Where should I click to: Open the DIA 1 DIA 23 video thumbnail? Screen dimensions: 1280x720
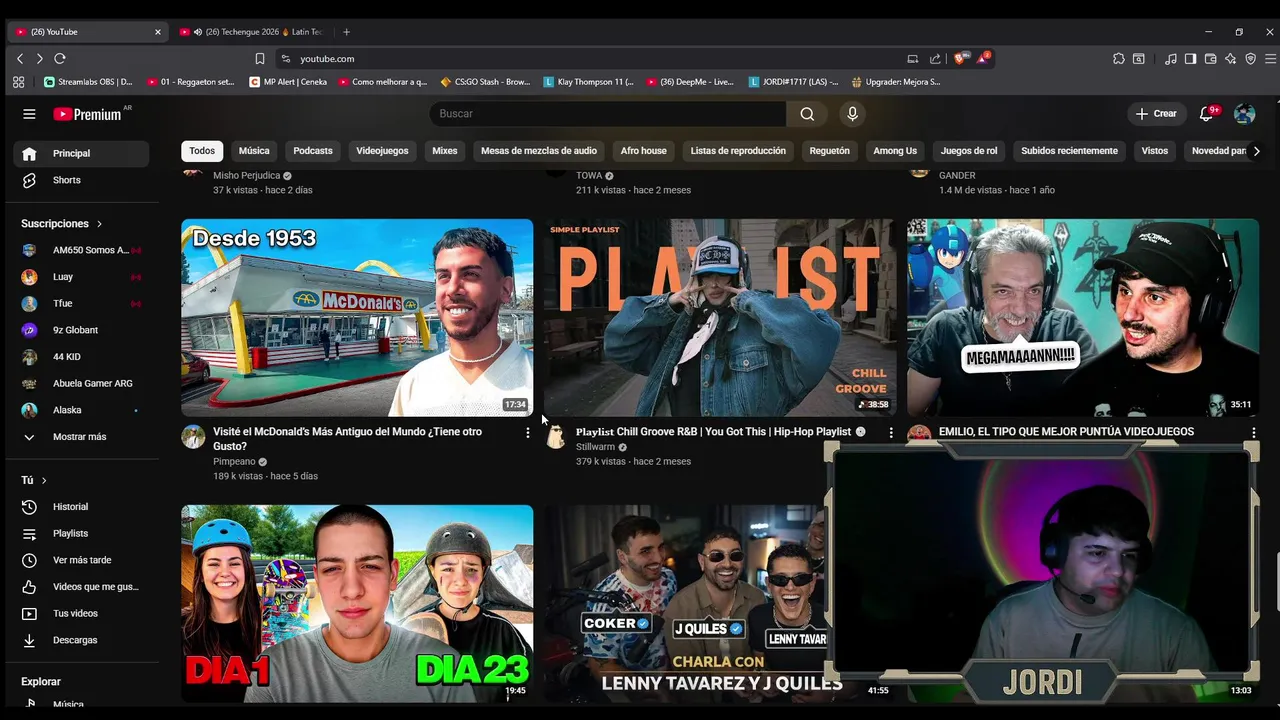tap(357, 603)
